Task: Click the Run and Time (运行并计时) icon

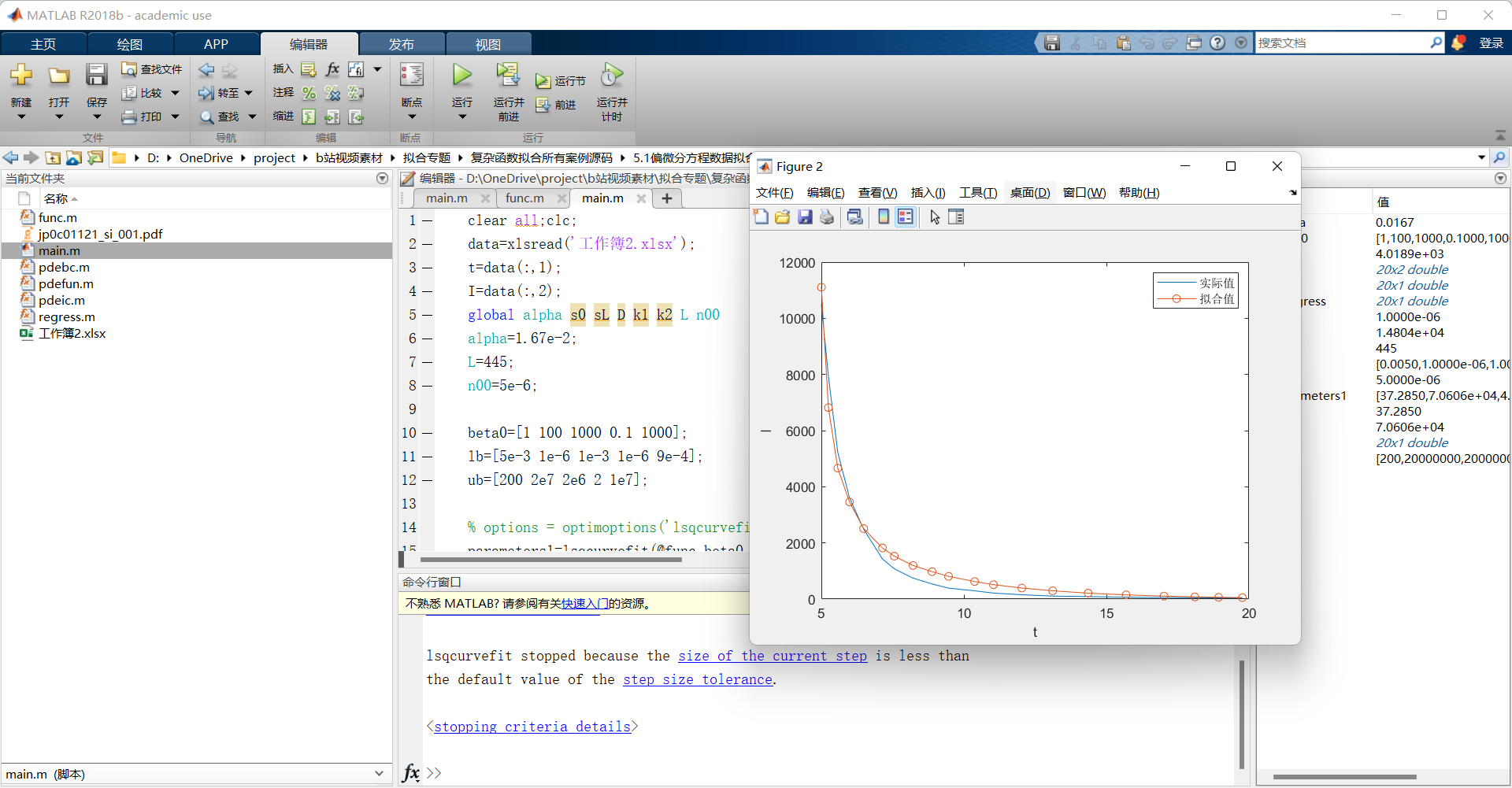Action: pos(611,76)
